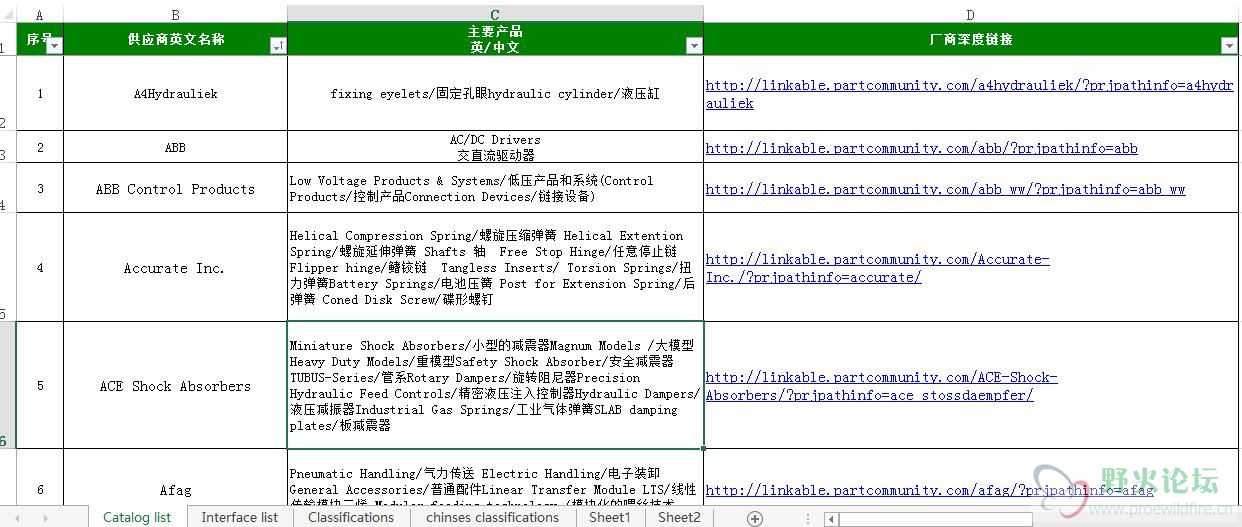Open the chinses classifications sheet tab
This screenshot has width=1242, height=527.
(492, 518)
